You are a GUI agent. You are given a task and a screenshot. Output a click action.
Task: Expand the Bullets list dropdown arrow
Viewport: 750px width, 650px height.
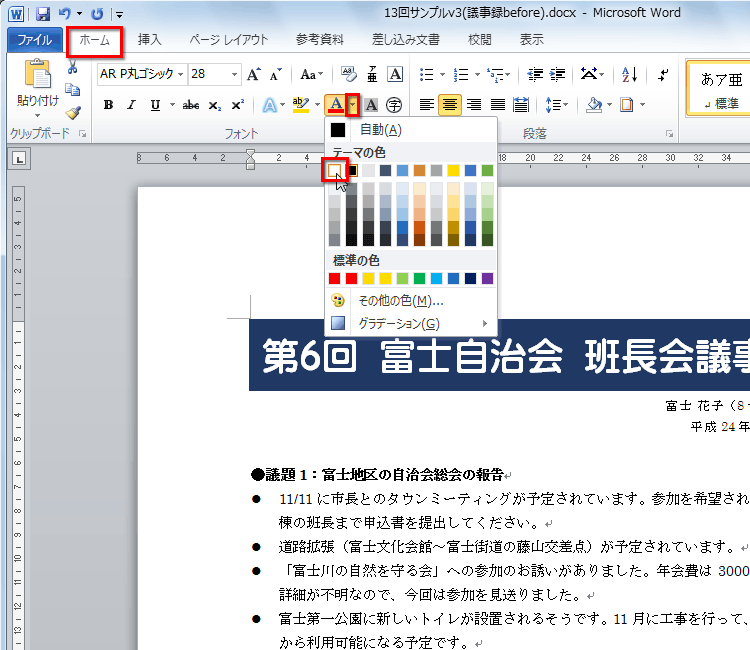[x=442, y=75]
